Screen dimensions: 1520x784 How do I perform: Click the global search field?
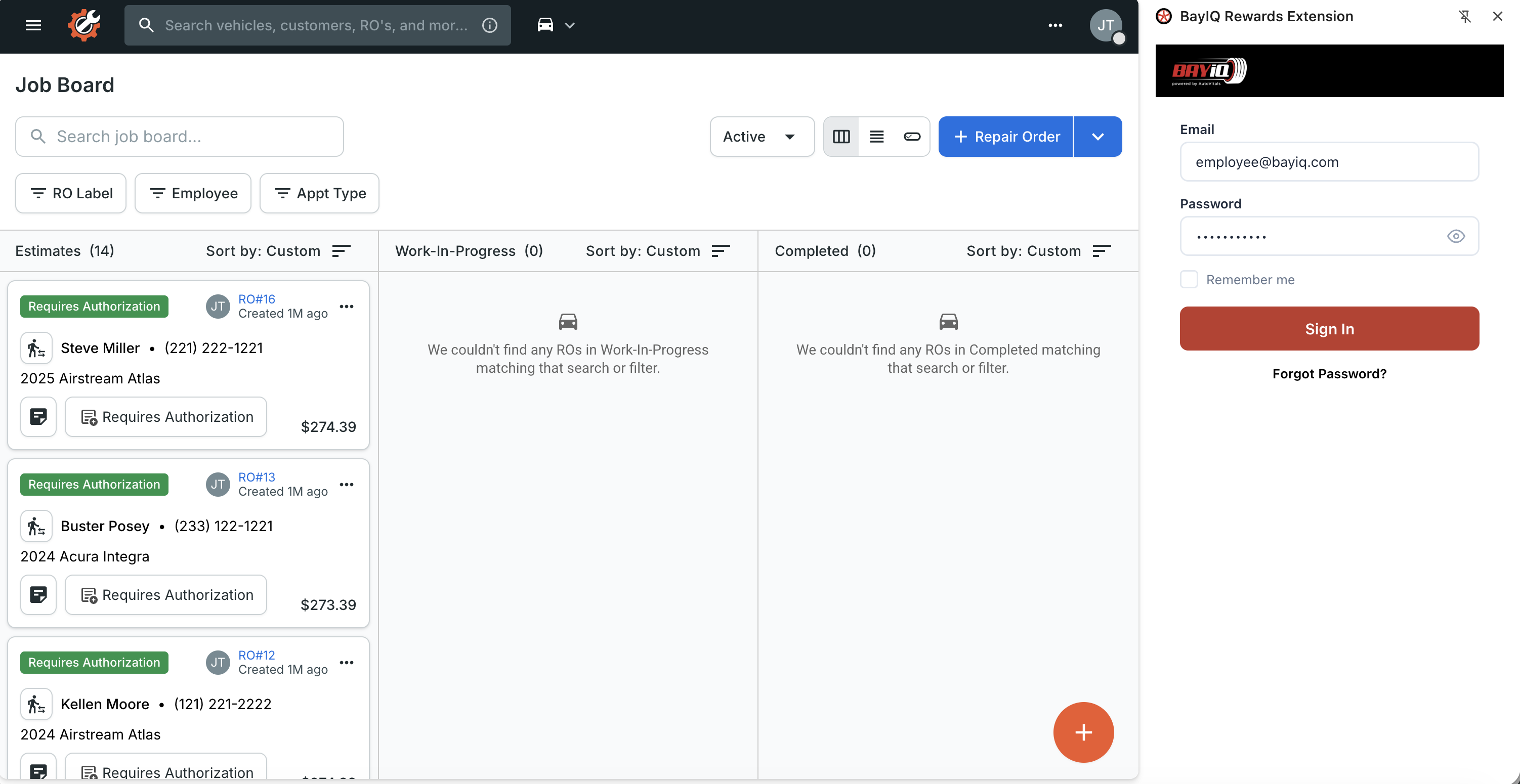tap(317, 25)
